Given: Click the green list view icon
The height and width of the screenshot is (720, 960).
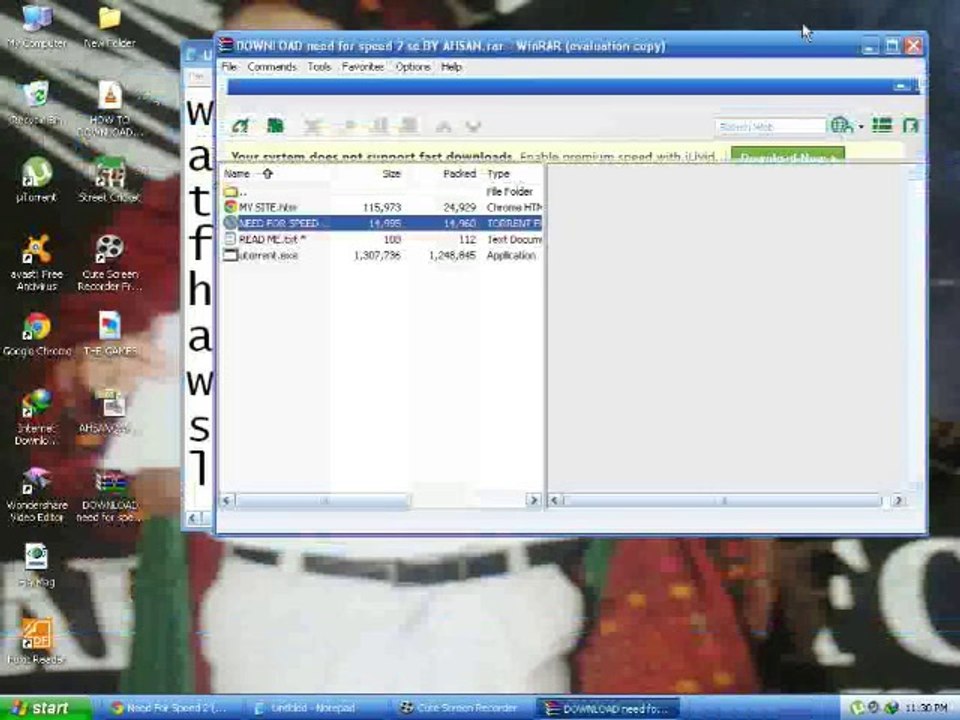Looking at the screenshot, I should [882, 126].
